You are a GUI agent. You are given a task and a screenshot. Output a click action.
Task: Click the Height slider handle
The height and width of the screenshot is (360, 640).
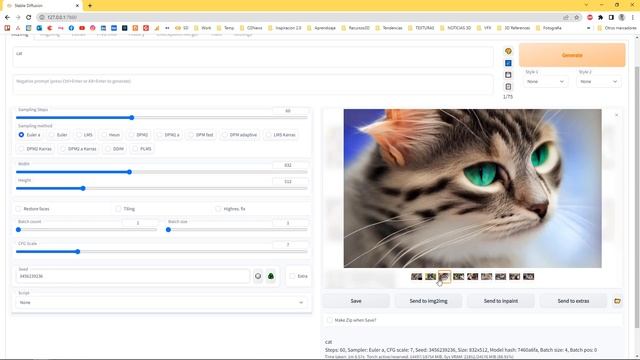click(x=83, y=189)
